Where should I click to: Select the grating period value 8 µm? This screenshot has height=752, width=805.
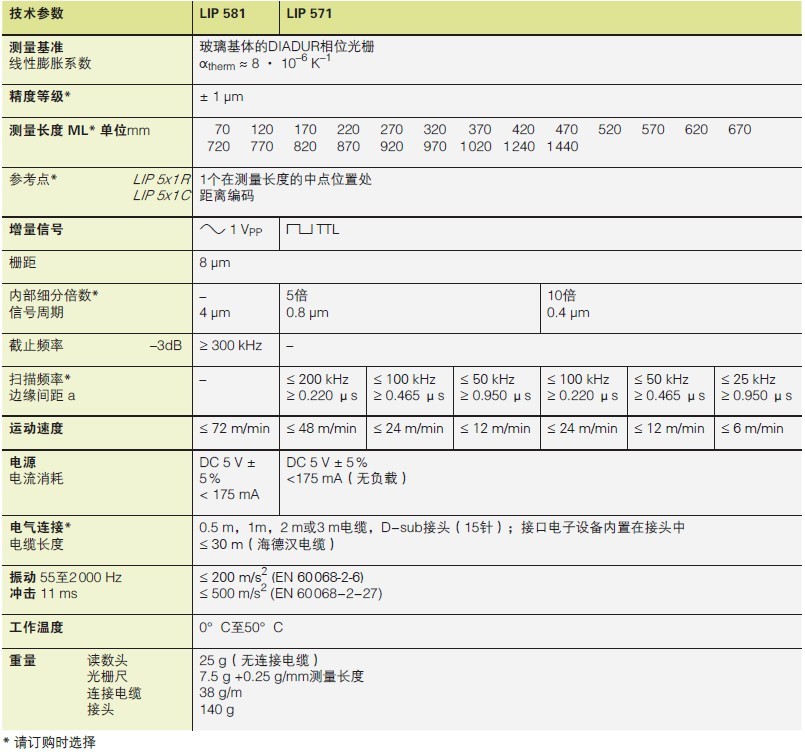click(x=215, y=263)
